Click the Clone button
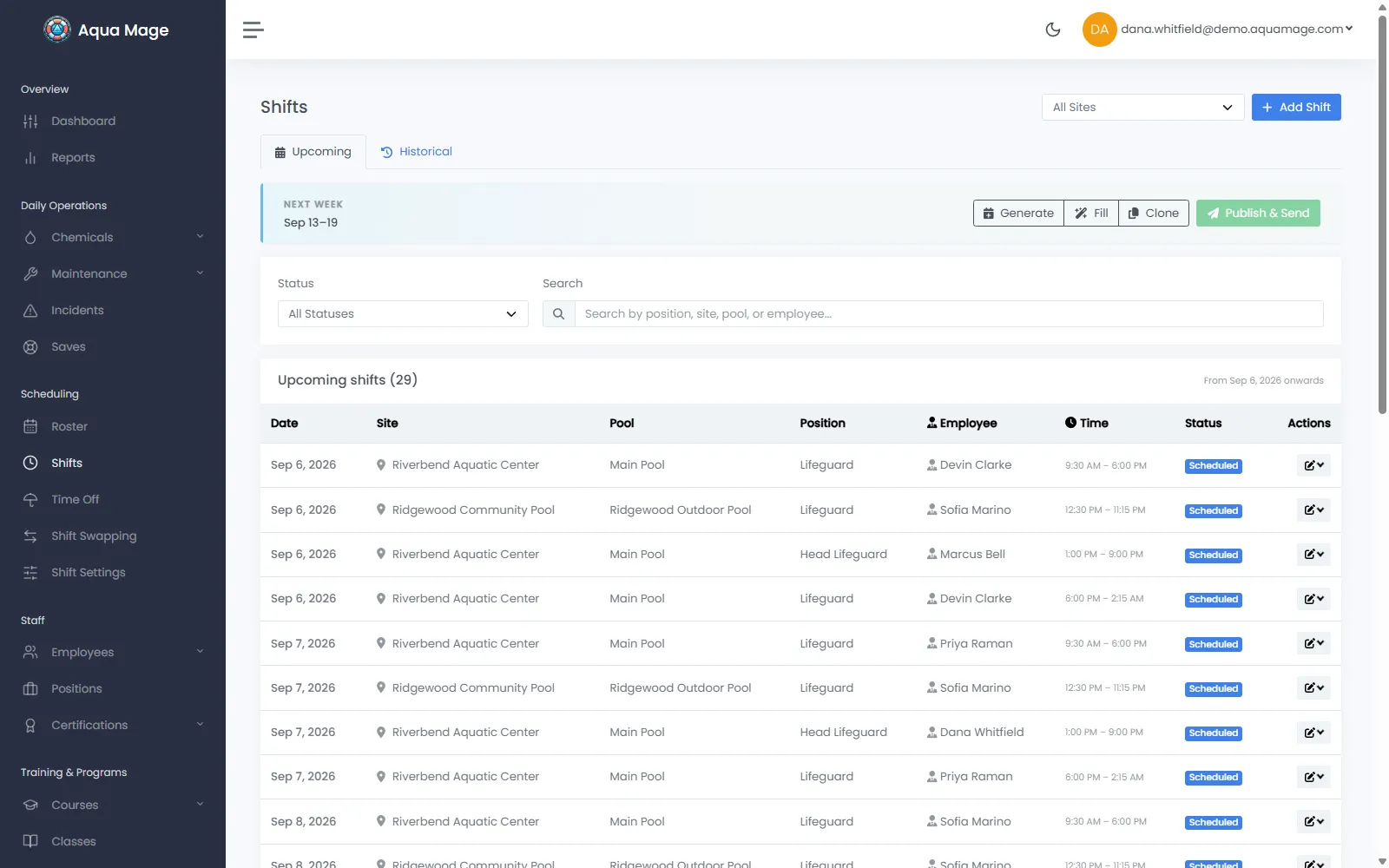 coord(1154,214)
